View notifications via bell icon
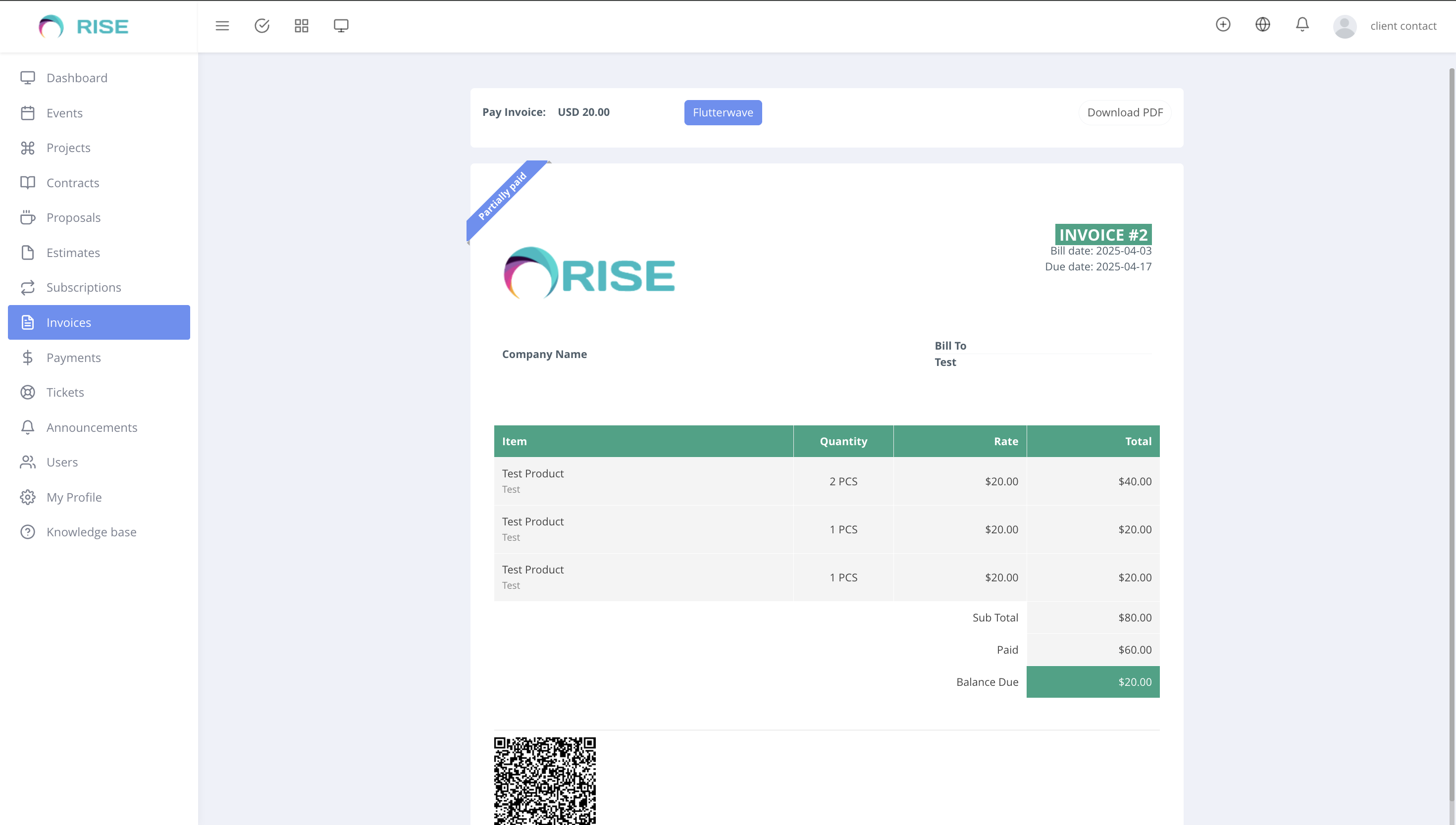 [1301, 24]
